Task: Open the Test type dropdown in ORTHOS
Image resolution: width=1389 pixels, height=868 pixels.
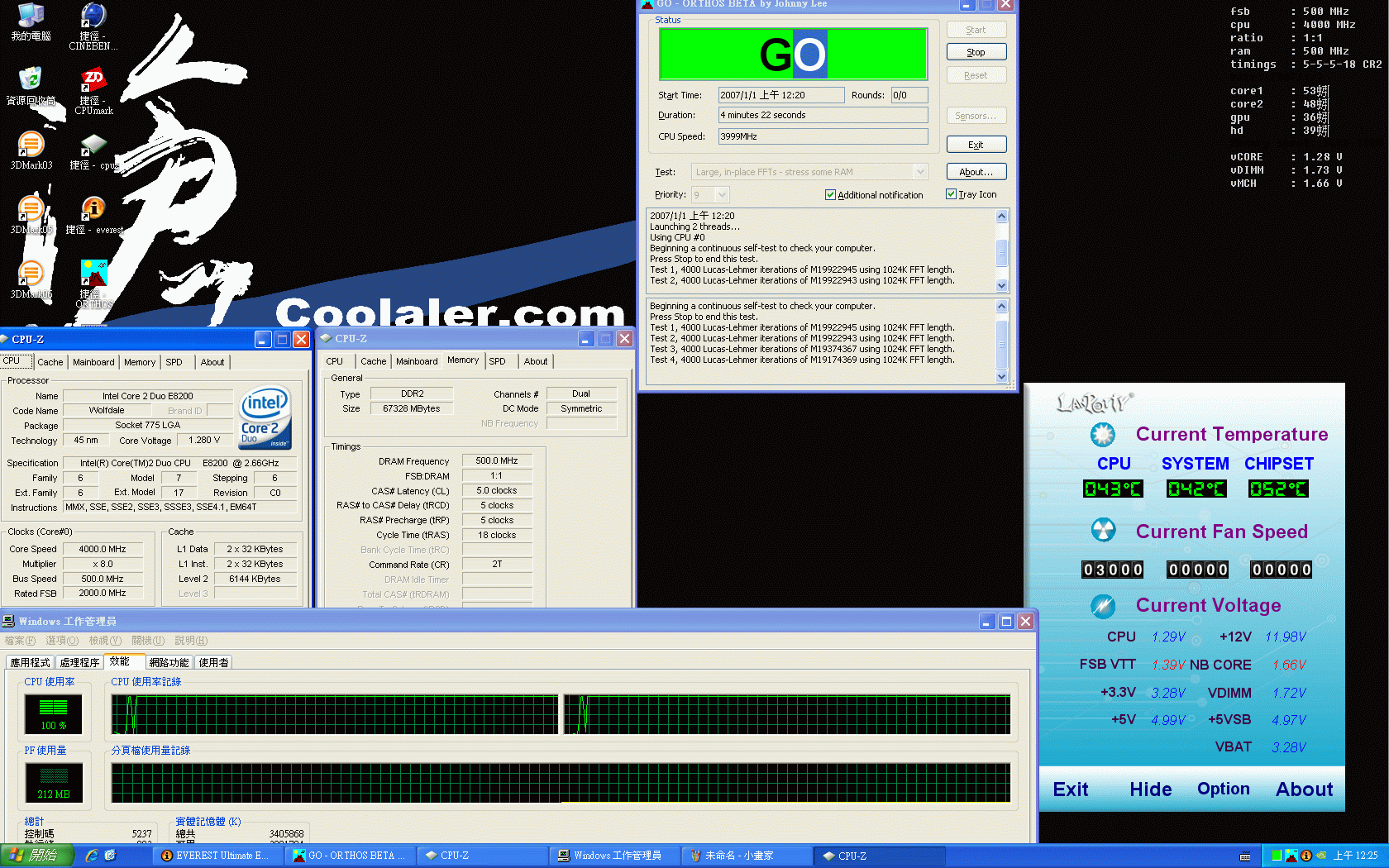Action: pyautogui.click(x=920, y=172)
